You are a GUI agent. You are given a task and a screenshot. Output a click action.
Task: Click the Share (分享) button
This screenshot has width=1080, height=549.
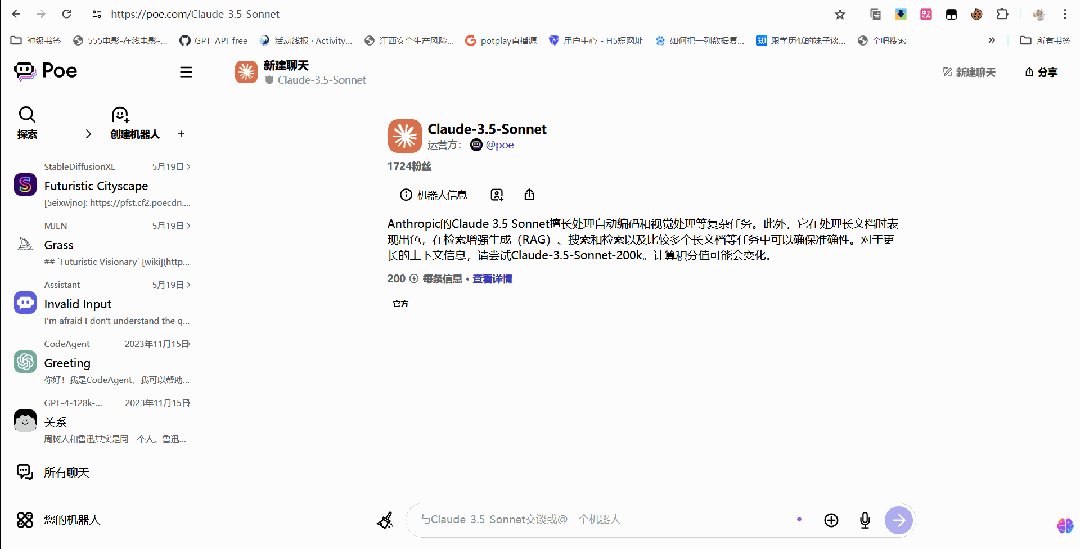(1041, 72)
